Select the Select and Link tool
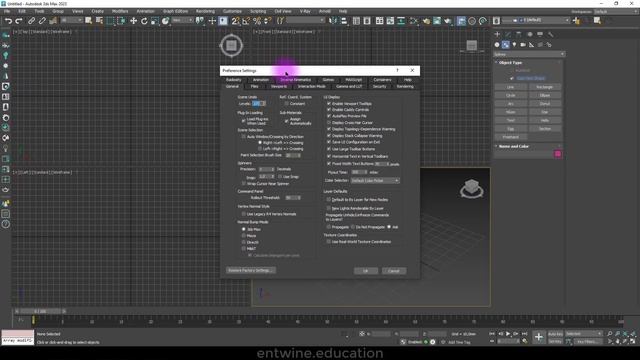The width and height of the screenshot is (640, 360). point(31,21)
